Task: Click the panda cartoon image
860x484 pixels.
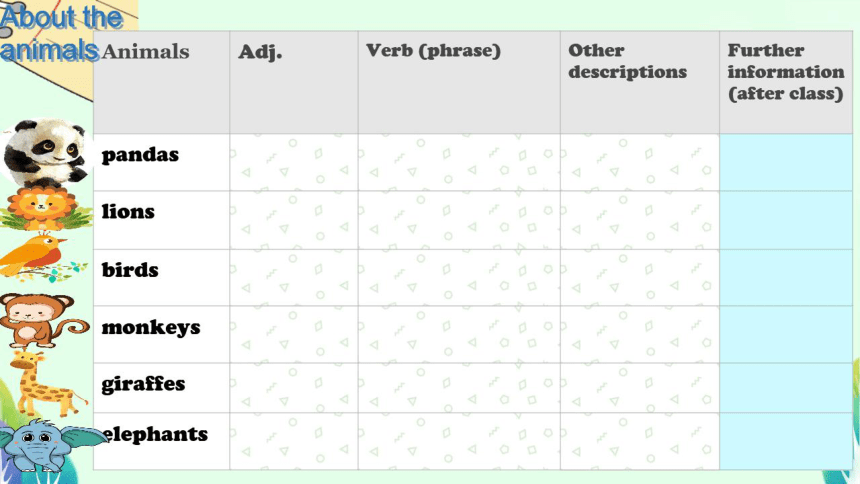Action: click(45, 153)
